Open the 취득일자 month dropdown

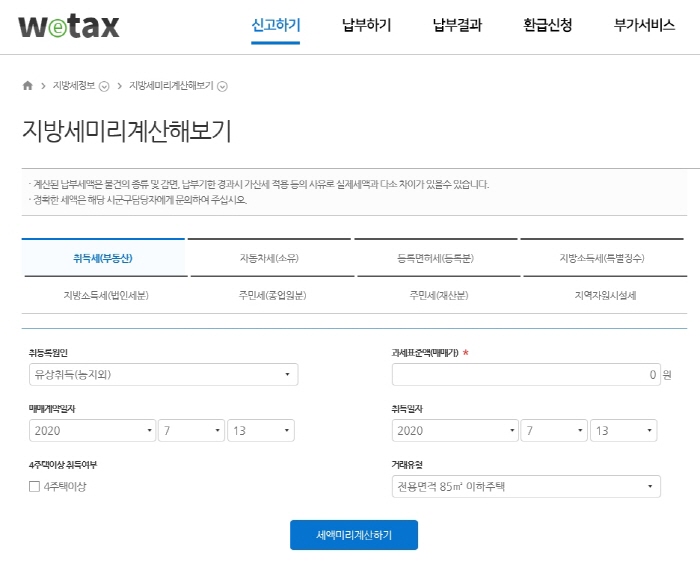coord(553,431)
